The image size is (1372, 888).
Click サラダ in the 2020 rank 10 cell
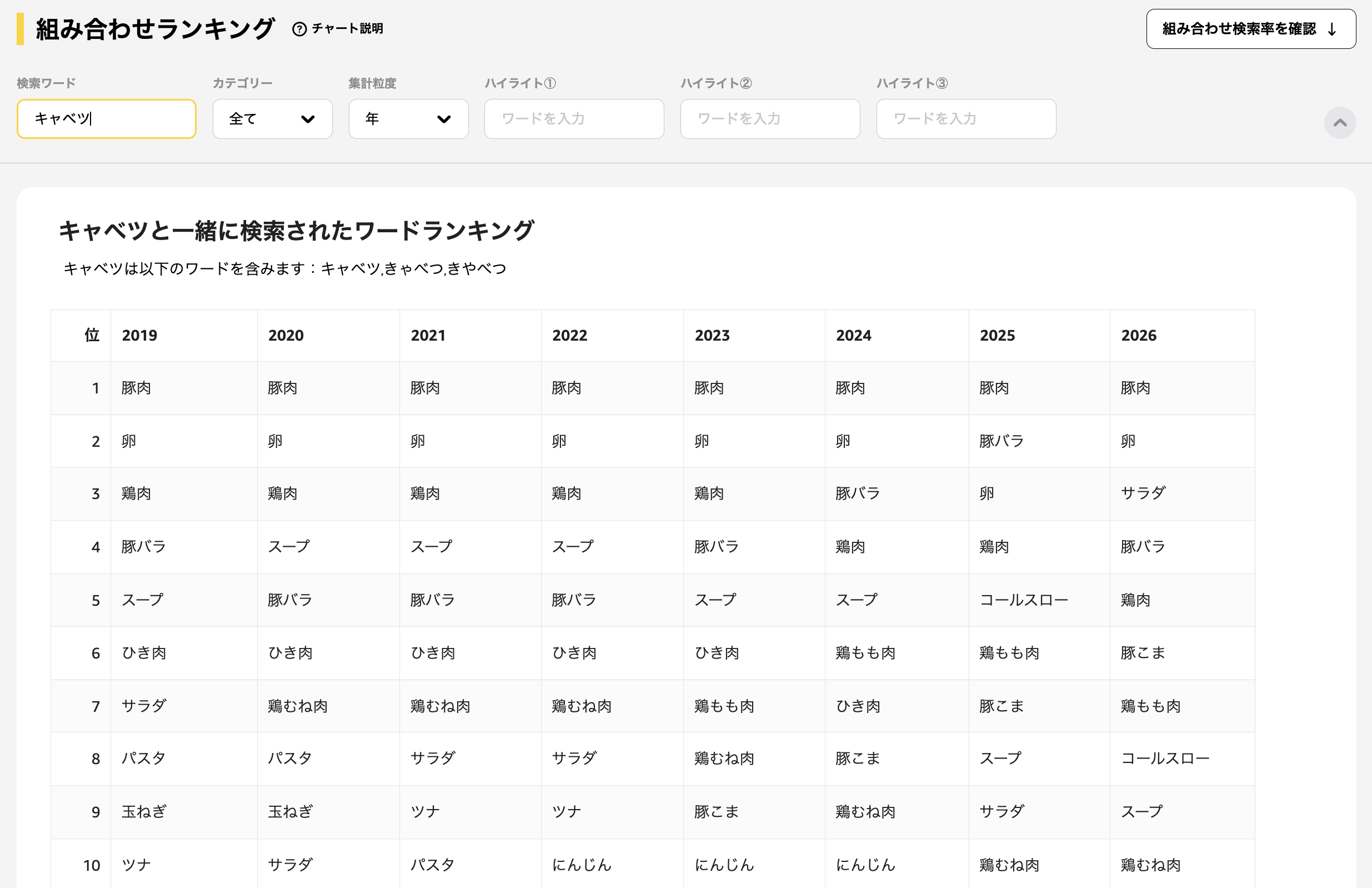291,865
